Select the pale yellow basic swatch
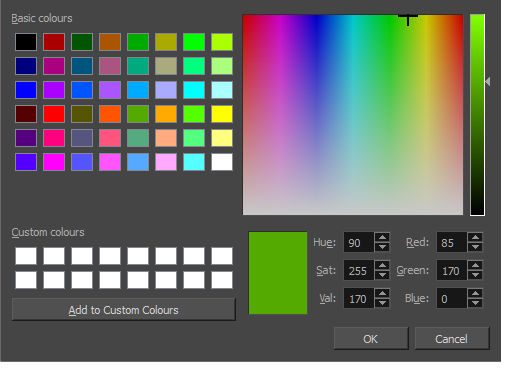This screenshot has height=372, width=511. [222, 138]
